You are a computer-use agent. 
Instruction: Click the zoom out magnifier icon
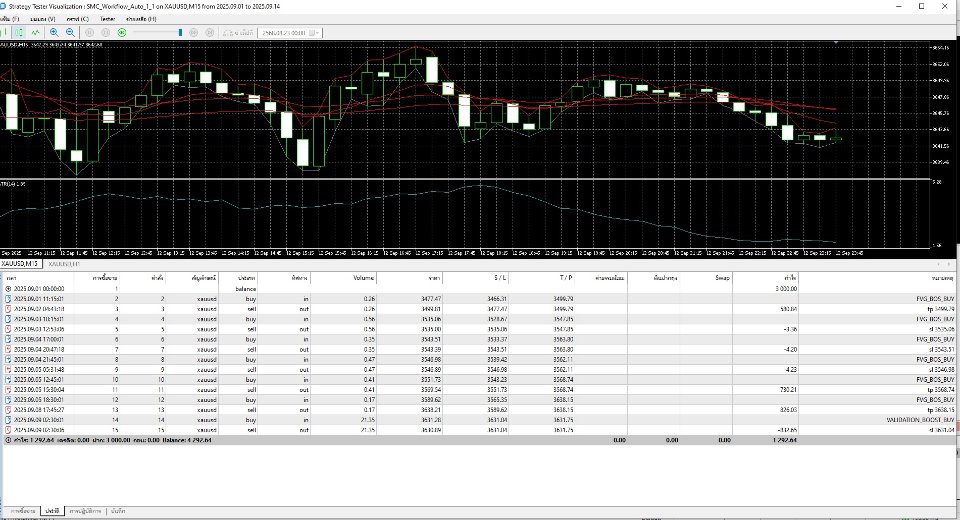70,32
